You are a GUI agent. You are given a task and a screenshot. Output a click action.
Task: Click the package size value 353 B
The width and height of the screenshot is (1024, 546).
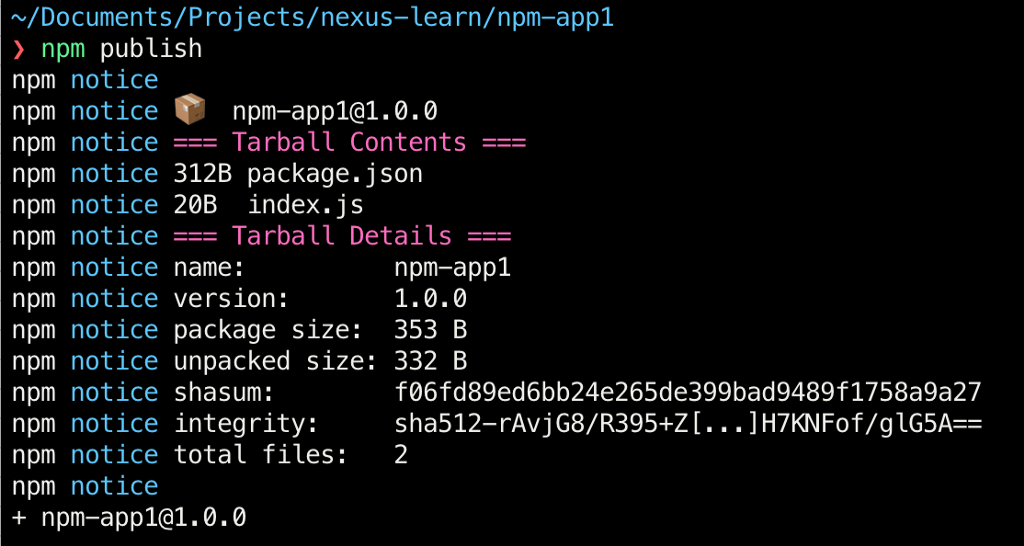coord(431,330)
